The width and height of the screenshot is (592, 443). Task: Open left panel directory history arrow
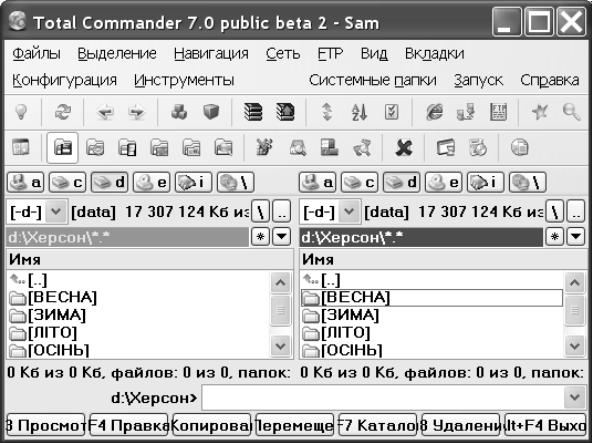click(282, 237)
